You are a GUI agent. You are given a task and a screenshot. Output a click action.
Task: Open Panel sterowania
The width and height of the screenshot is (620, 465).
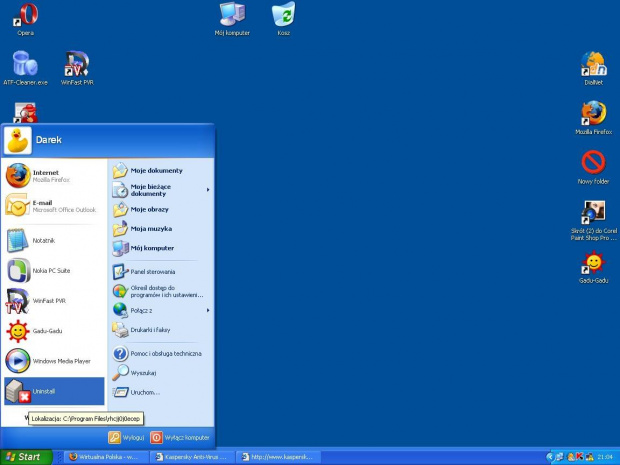coord(161,272)
